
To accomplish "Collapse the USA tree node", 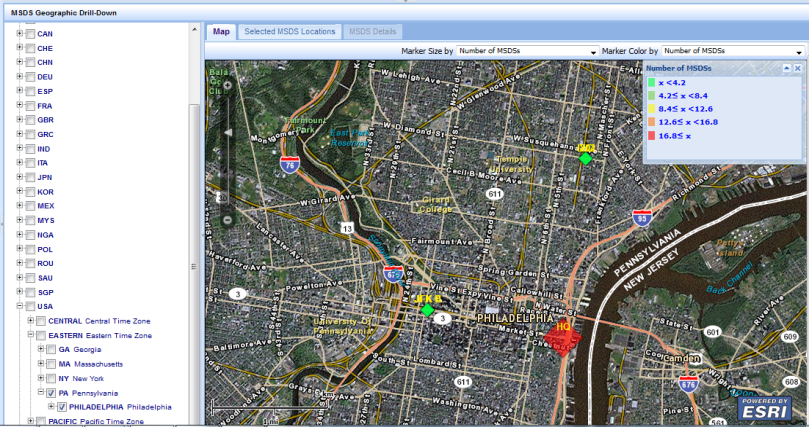I will (x=20, y=306).
